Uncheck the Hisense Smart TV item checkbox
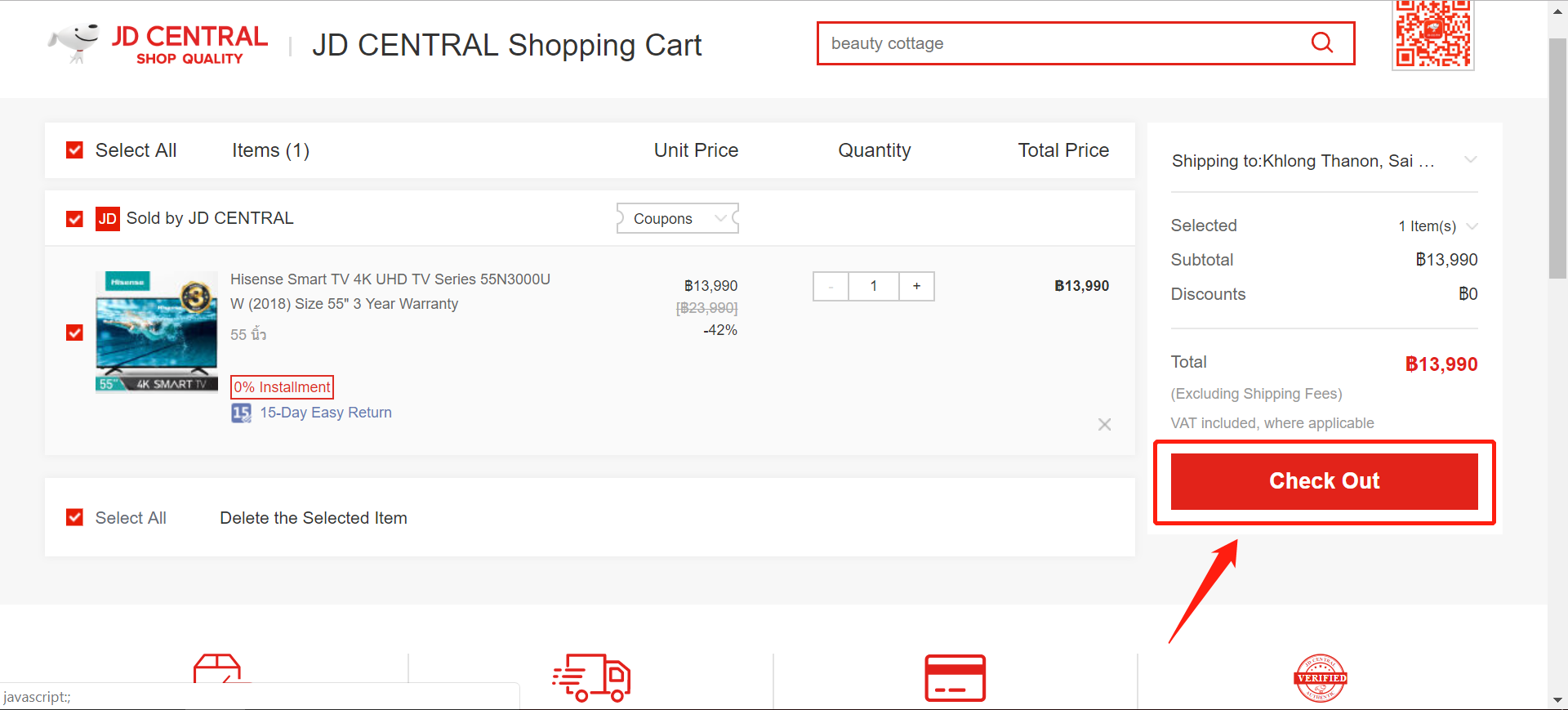The width and height of the screenshot is (1568, 710). [74, 333]
